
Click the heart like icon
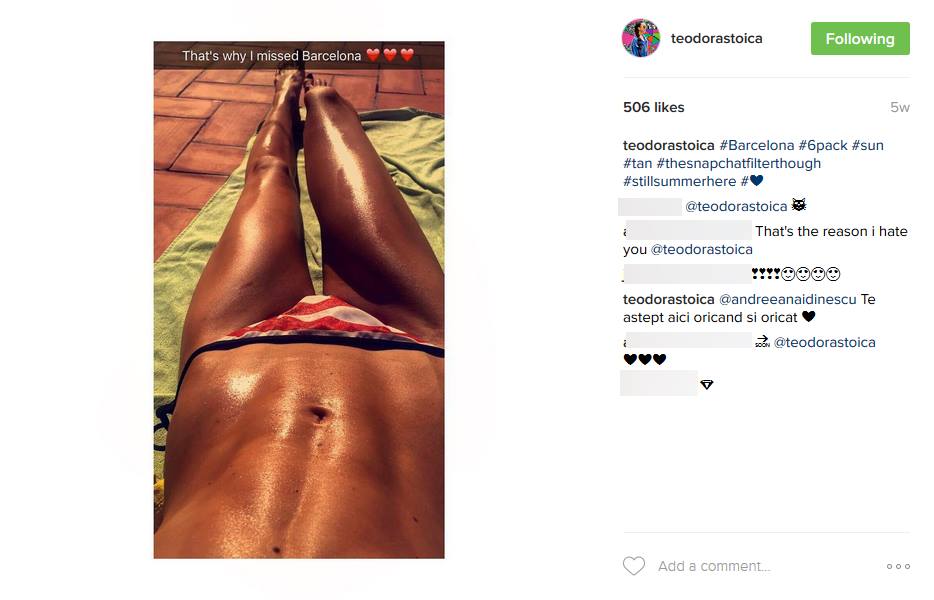[634, 565]
